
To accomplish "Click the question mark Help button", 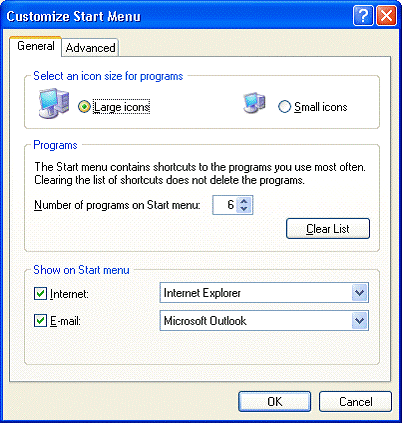I will (x=363, y=16).
